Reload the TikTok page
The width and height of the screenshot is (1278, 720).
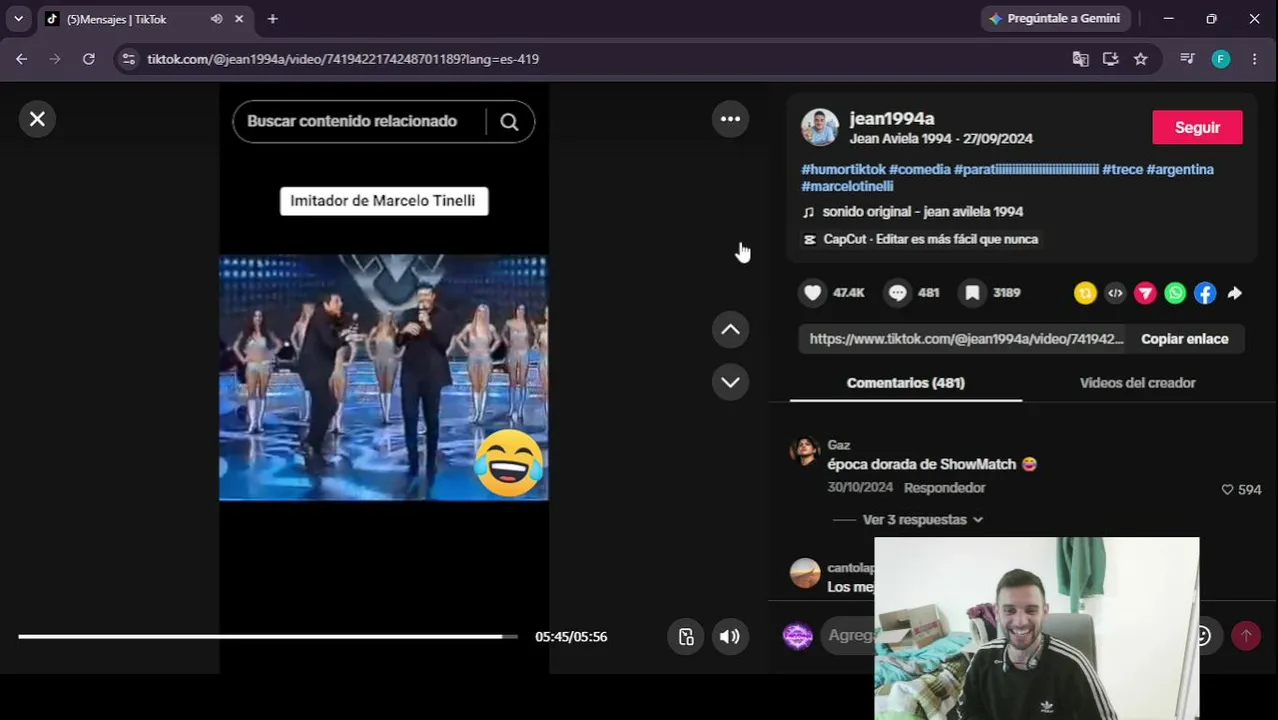[x=88, y=59]
